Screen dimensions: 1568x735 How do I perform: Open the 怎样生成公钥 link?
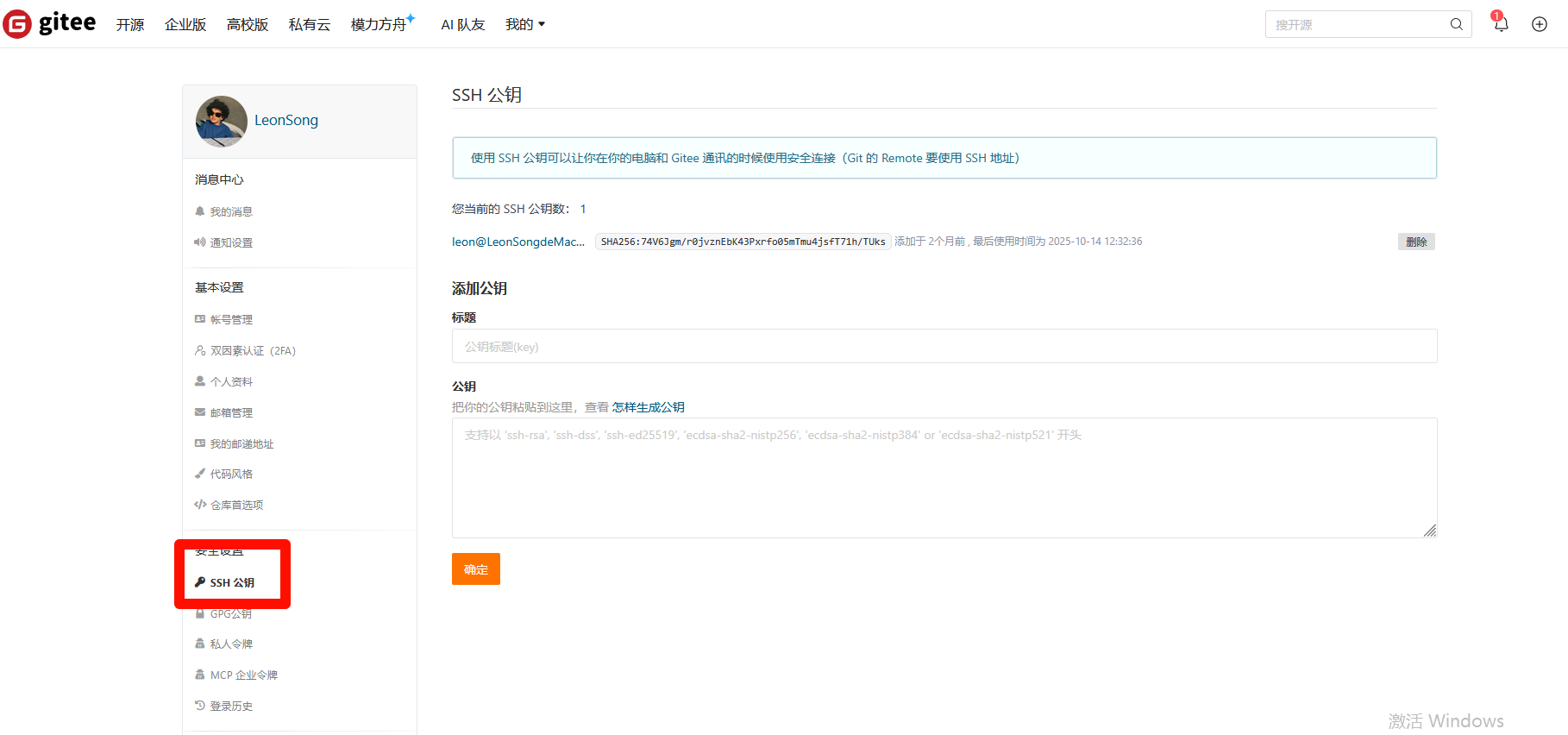[x=649, y=407]
